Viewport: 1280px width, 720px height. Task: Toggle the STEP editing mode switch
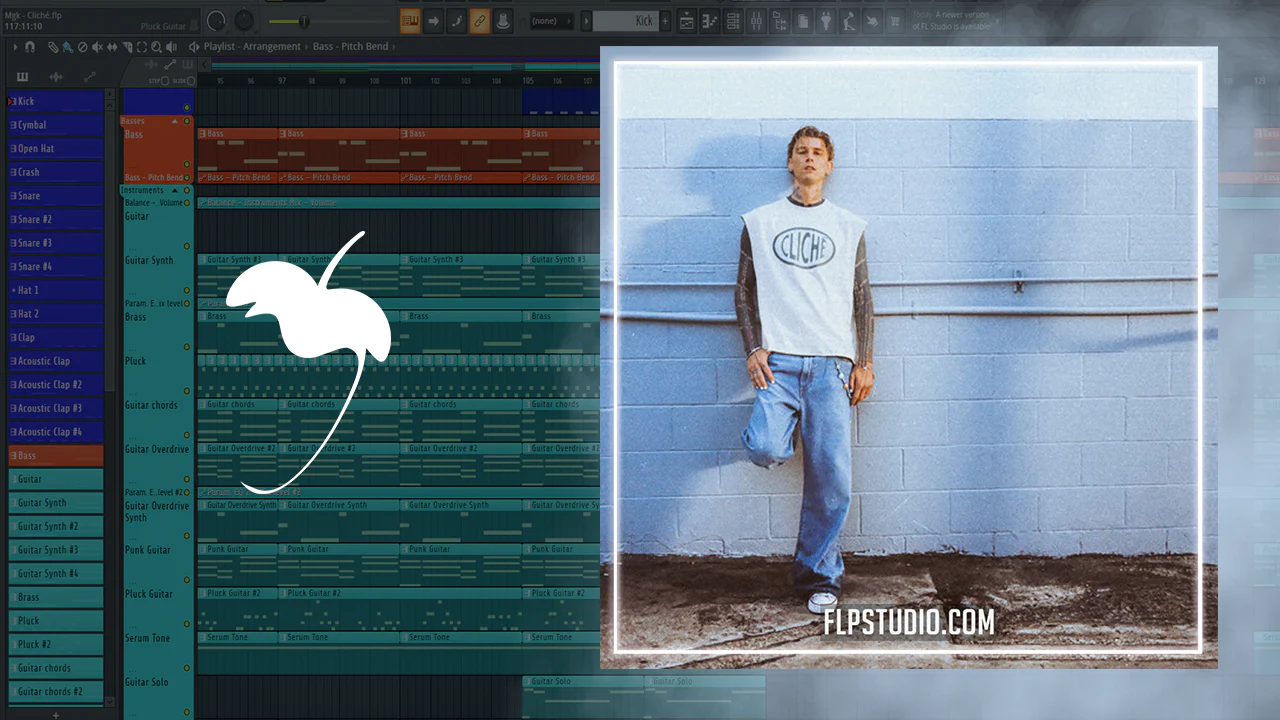[163, 81]
